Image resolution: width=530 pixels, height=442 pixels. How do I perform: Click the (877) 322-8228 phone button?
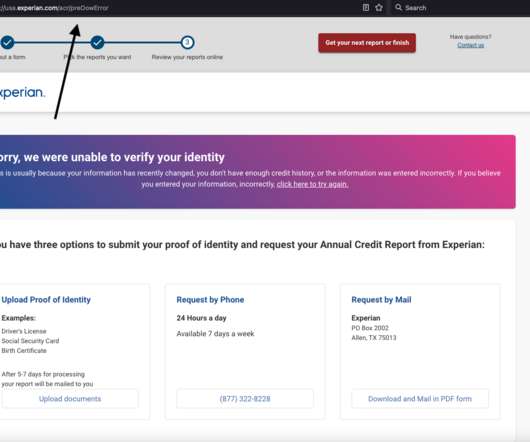coord(245,399)
